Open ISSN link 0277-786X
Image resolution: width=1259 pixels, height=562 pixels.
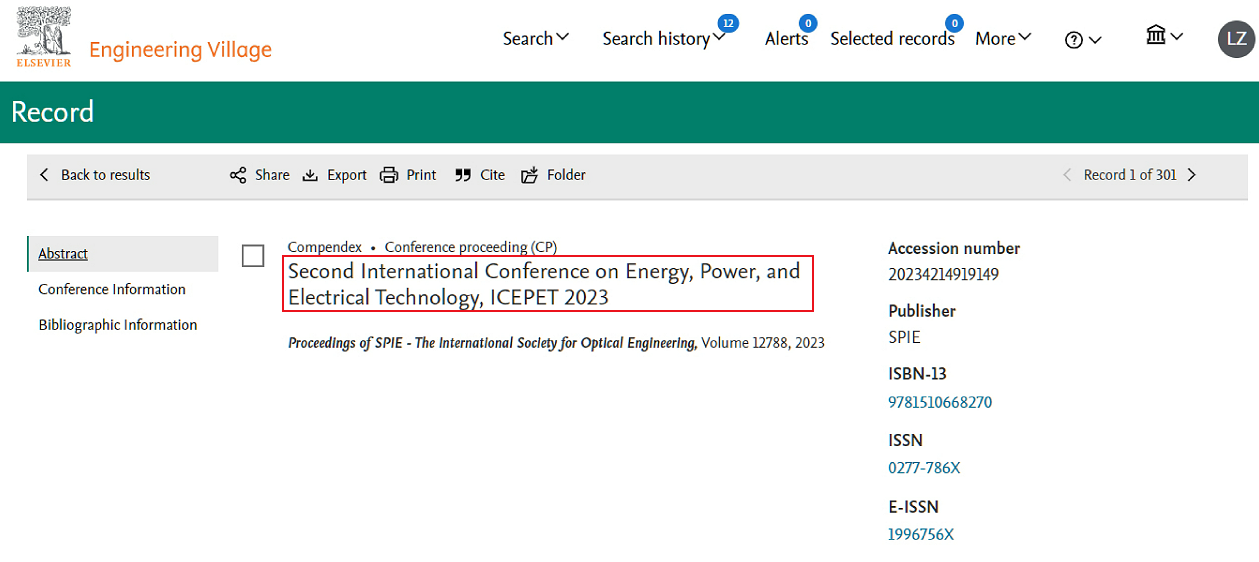click(924, 468)
